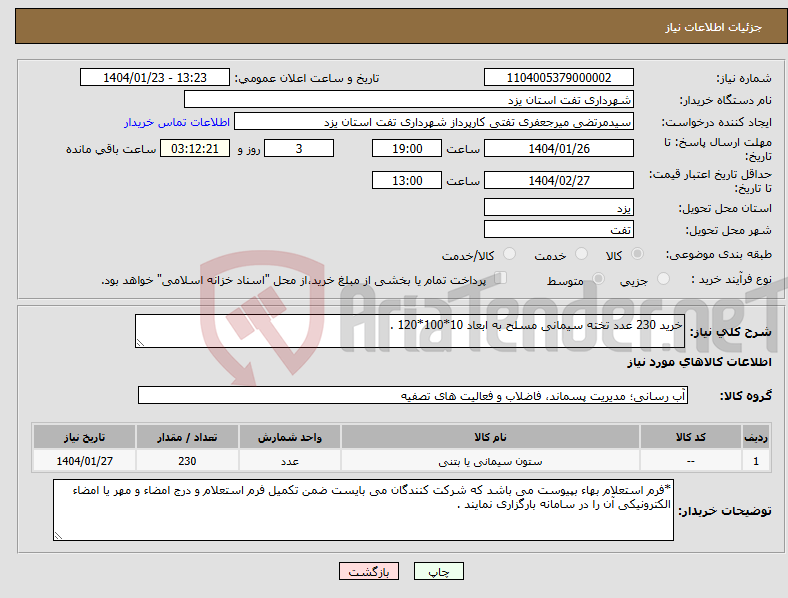Image resolution: width=788 pixels, height=598 pixels.
Task: Click the need date cell 1404/01/27
Action: (x=84, y=461)
